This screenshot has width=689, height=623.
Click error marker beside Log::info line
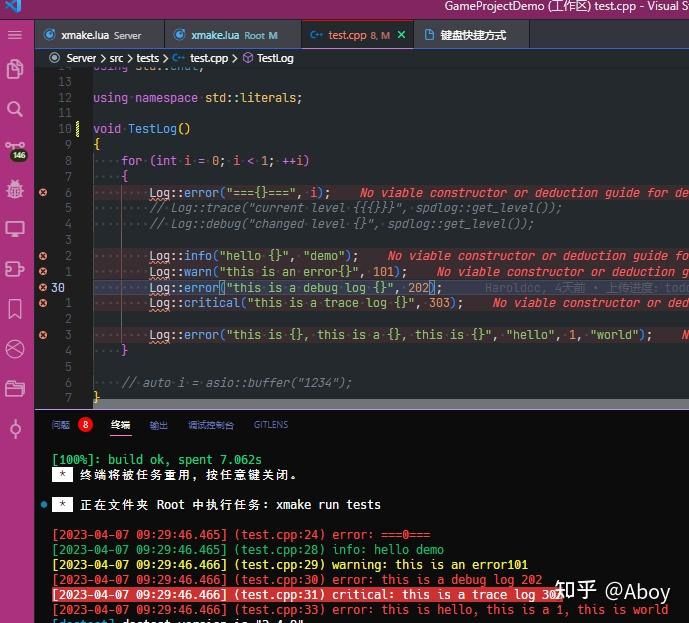pyautogui.click(x=43, y=256)
